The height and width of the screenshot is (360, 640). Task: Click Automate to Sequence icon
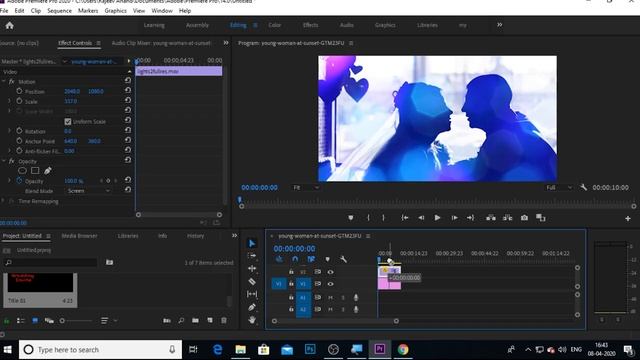point(167,321)
